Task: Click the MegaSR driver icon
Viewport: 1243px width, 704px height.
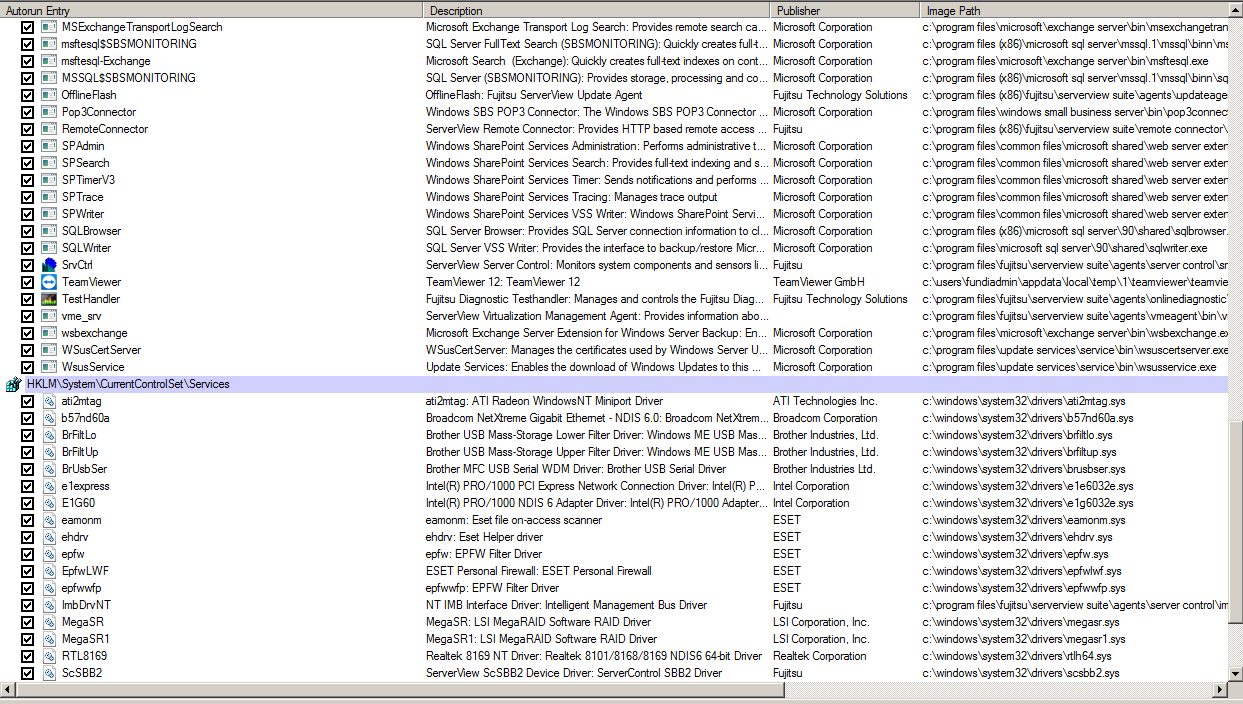Action: click(49, 622)
